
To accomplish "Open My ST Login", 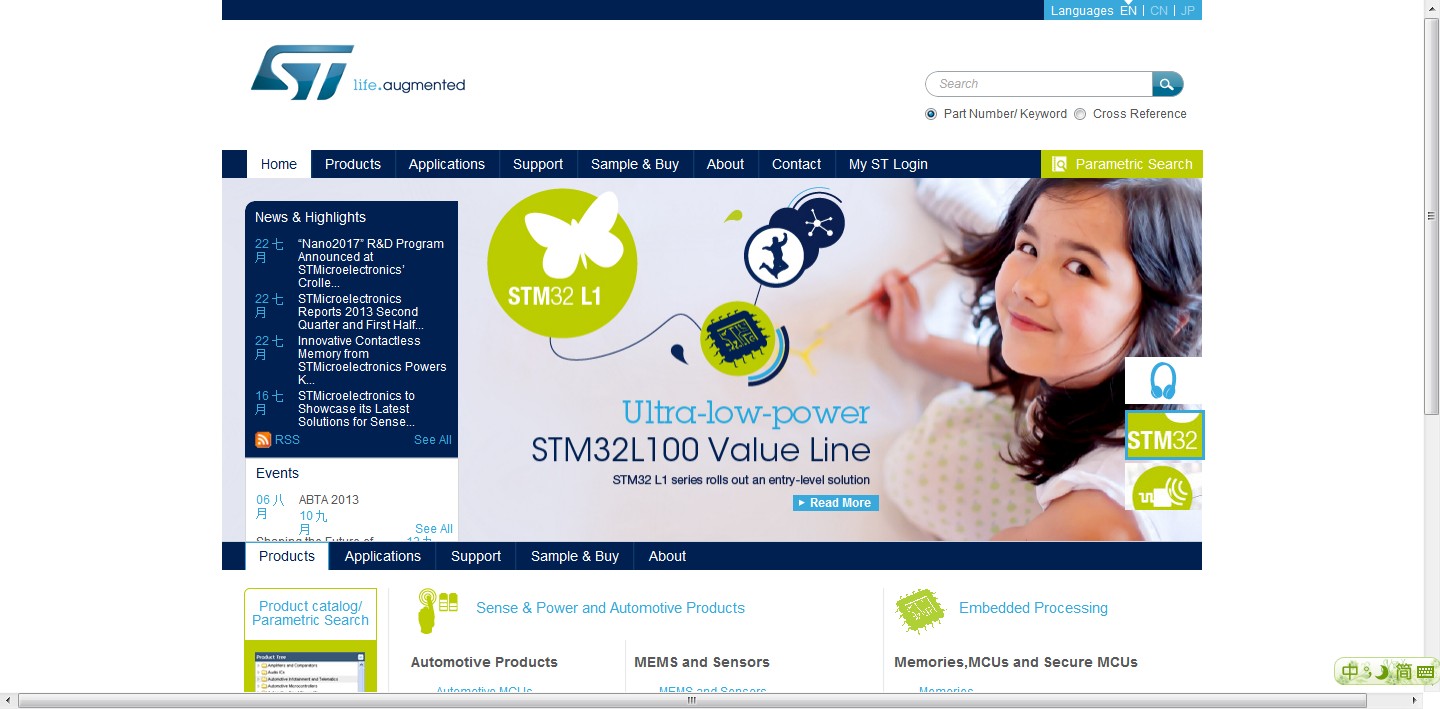I will 888,164.
